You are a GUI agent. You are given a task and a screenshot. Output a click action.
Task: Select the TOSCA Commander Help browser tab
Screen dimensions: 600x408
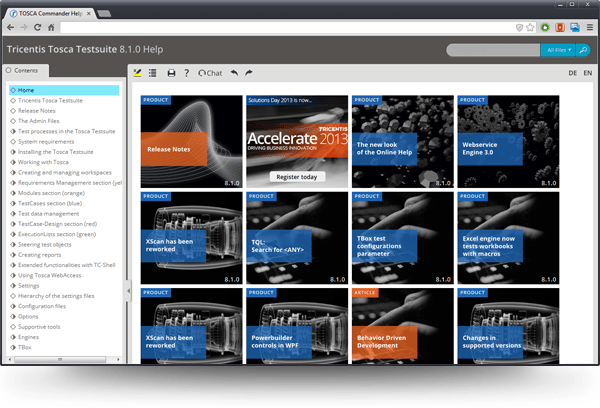click(50, 13)
